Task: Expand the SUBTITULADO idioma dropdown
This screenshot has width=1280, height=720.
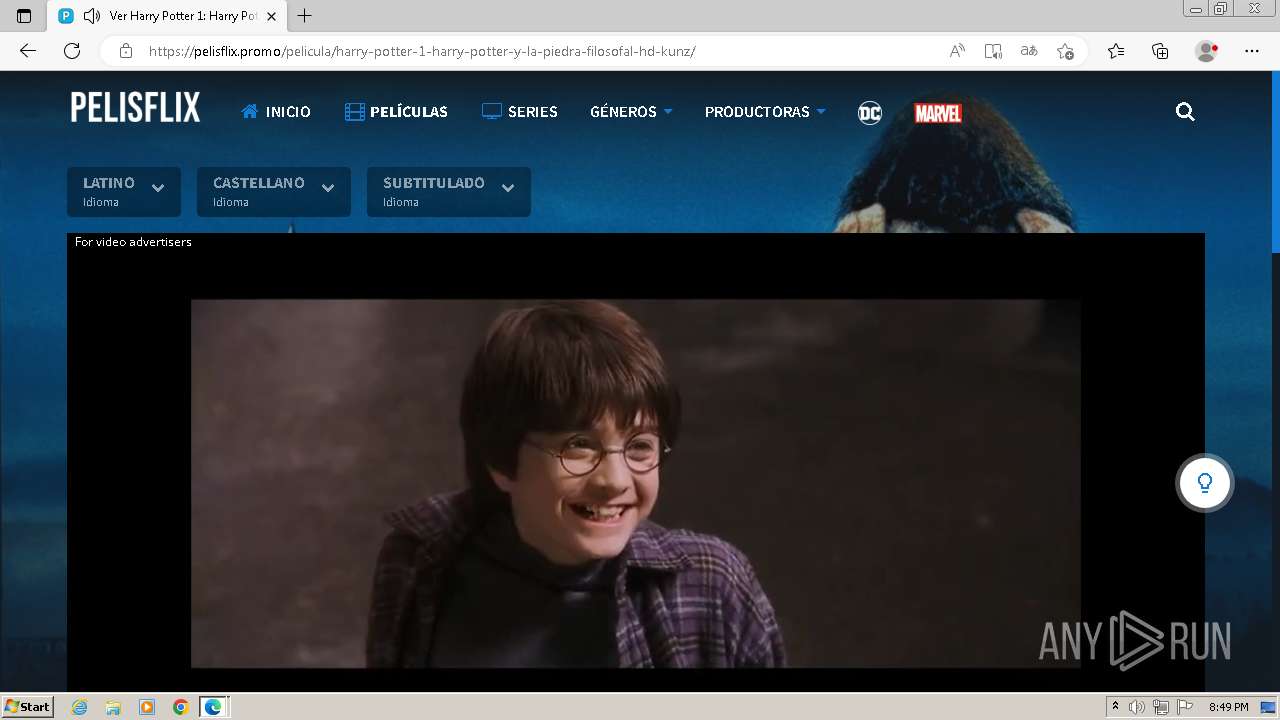Action: [449, 192]
